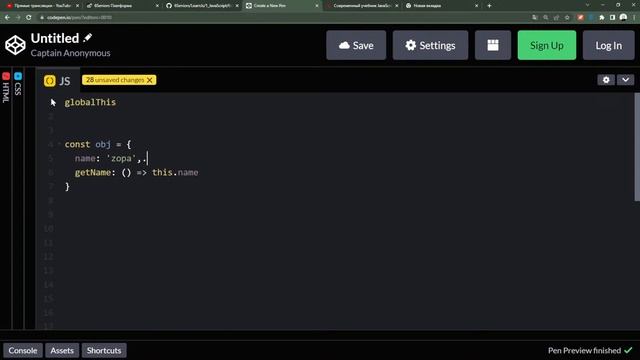Reload the browser page
The height and width of the screenshot is (360, 640).
click(29, 18)
